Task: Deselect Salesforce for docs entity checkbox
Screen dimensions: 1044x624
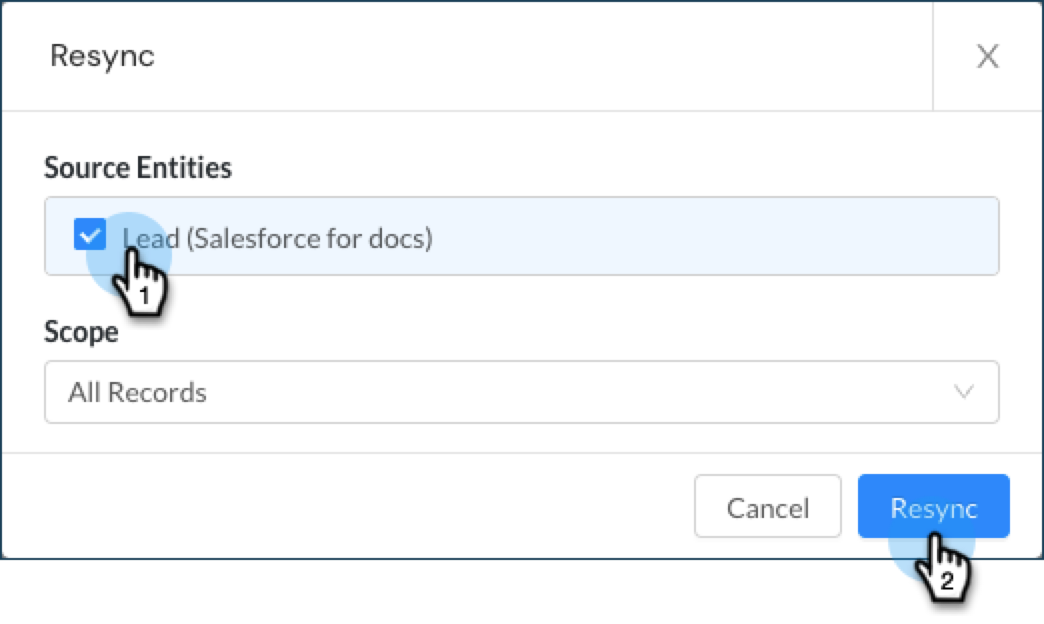Action: [90, 237]
